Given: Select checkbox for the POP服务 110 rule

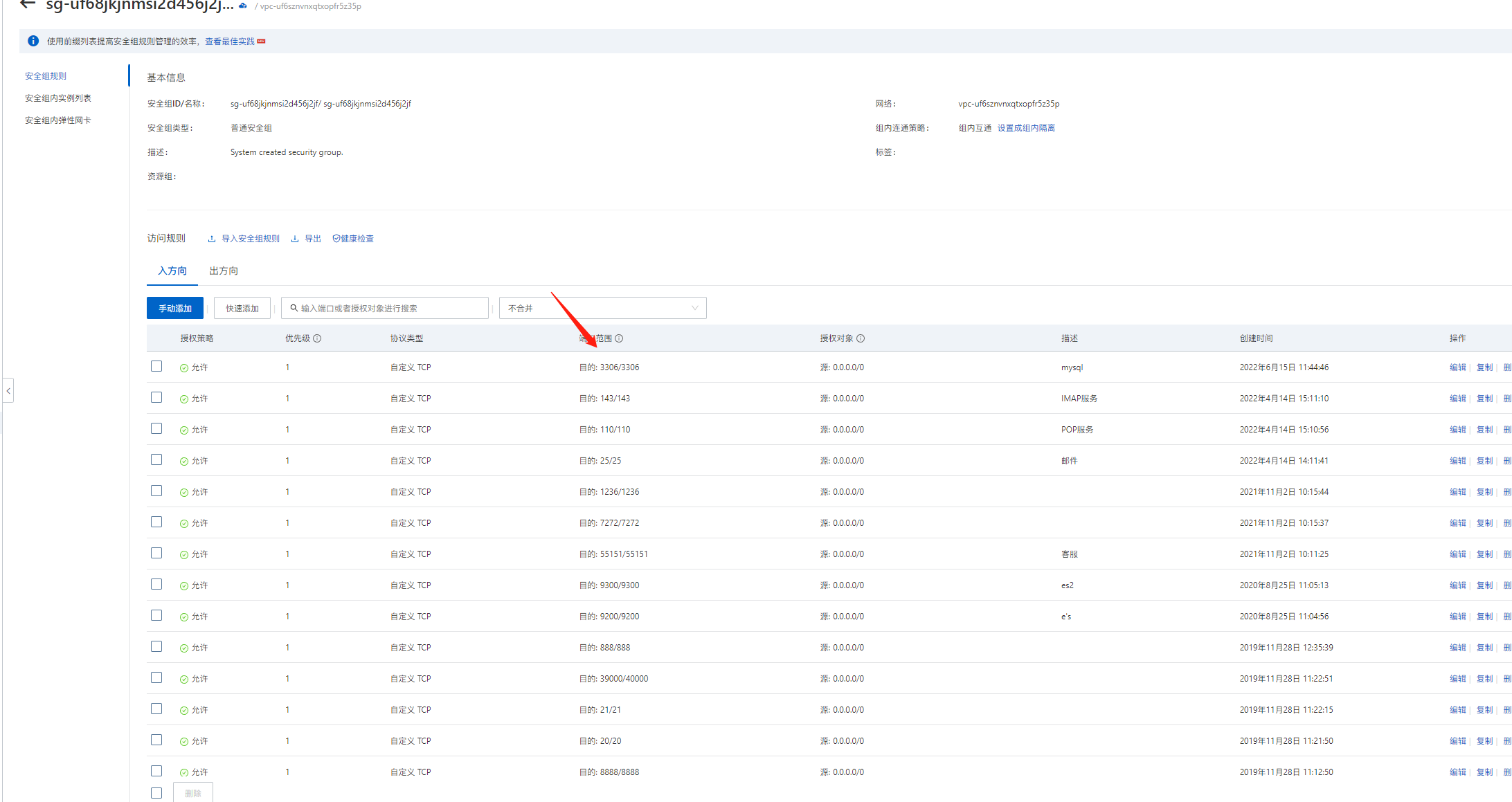Looking at the screenshot, I should [x=156, y=428].
